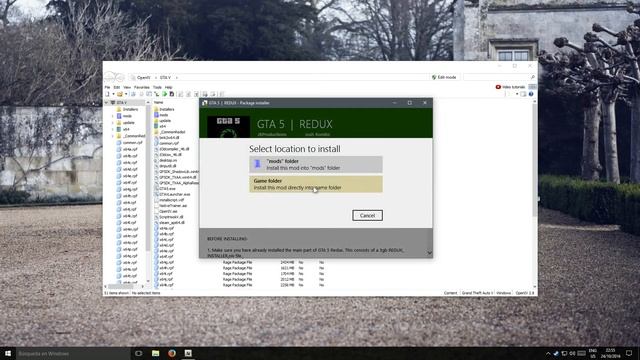Open the dropdown arrow beside open folder icon
This screenshot has width=640, height=360.
(x=126, y=94)
